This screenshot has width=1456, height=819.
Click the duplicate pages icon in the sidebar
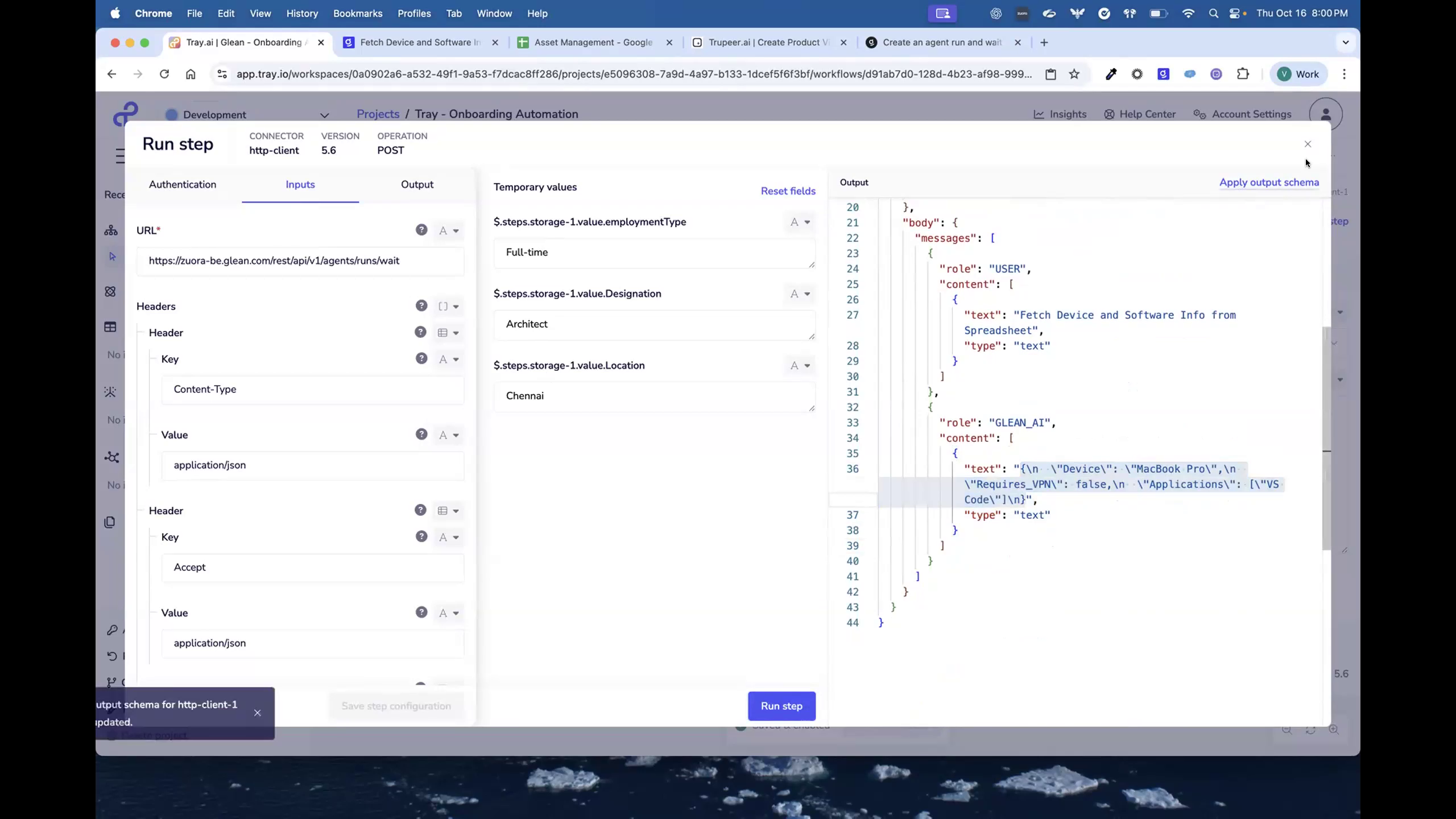(x=110, y=522)
